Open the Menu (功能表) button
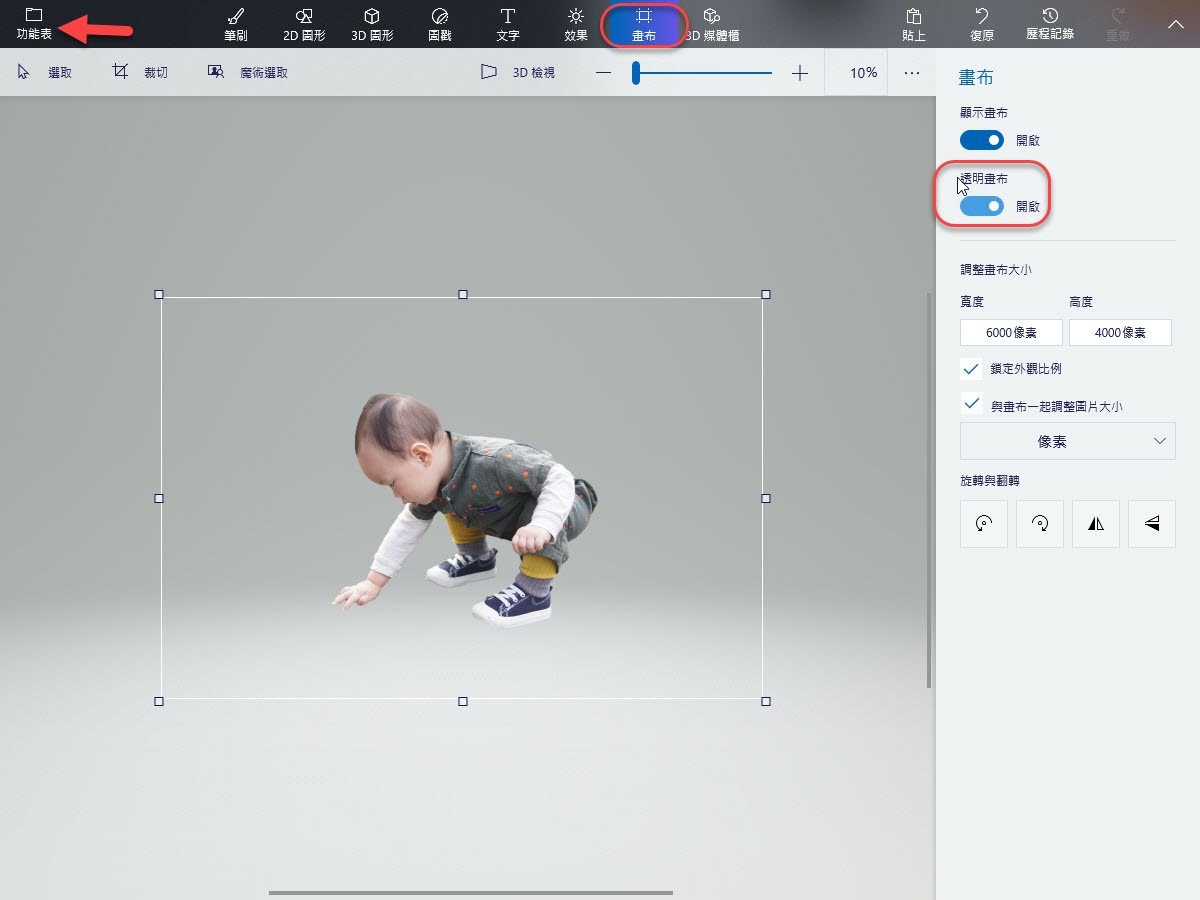The height and width of the screenshot is (900, 1200). [34, 24]
